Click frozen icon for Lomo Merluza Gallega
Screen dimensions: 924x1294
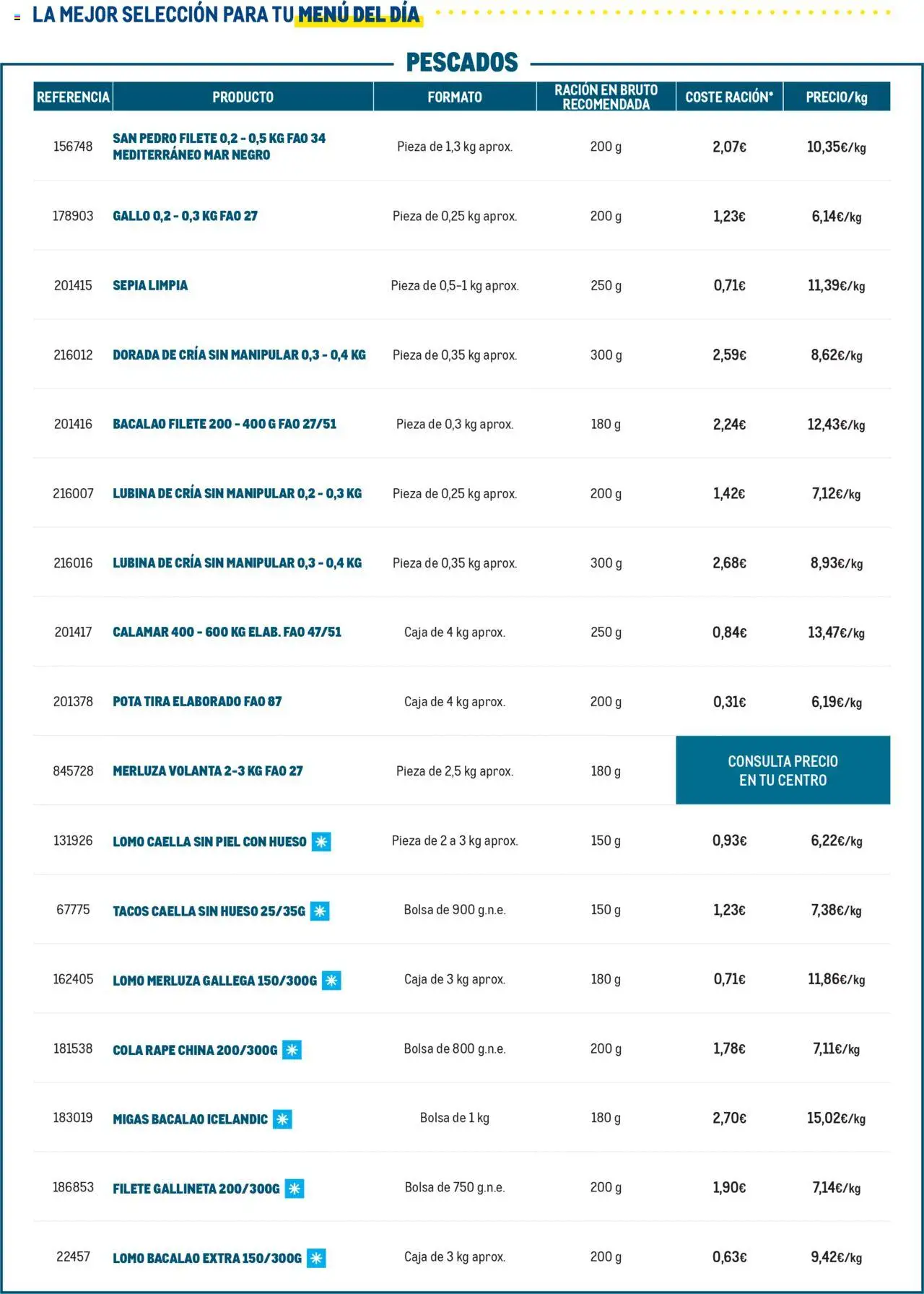(331, 981)
